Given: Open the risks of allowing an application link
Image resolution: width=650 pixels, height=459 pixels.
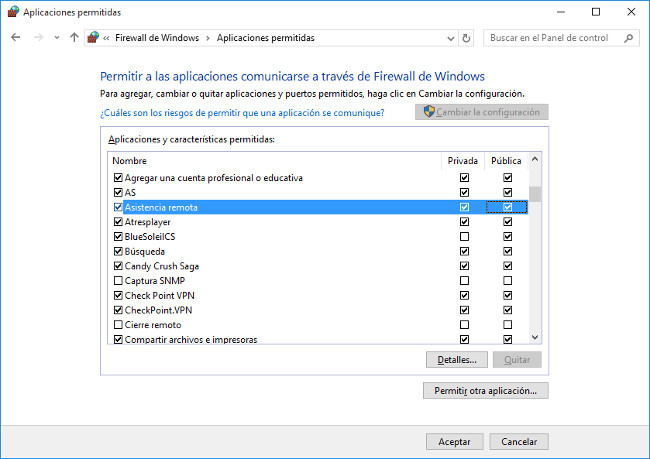Looking at the screenshot, I should (242, 113).
